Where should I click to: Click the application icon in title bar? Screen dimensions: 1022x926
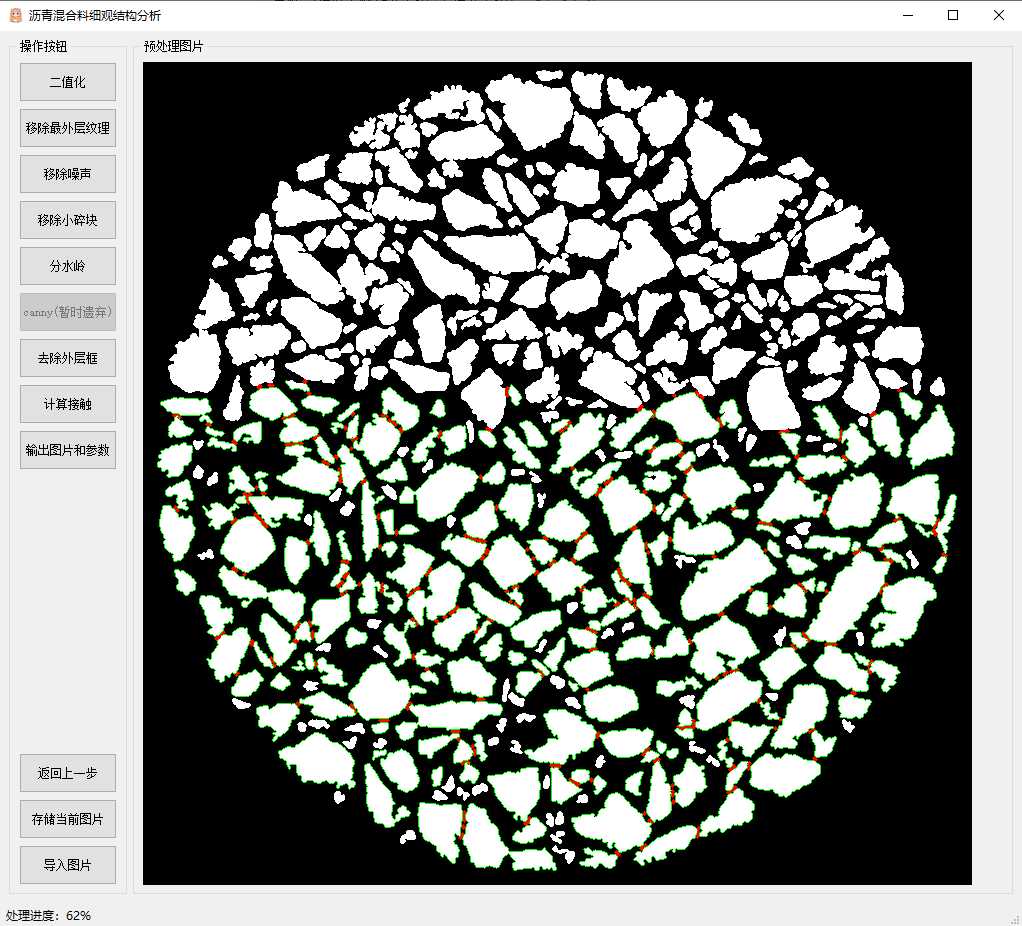[x=15, y=15]
